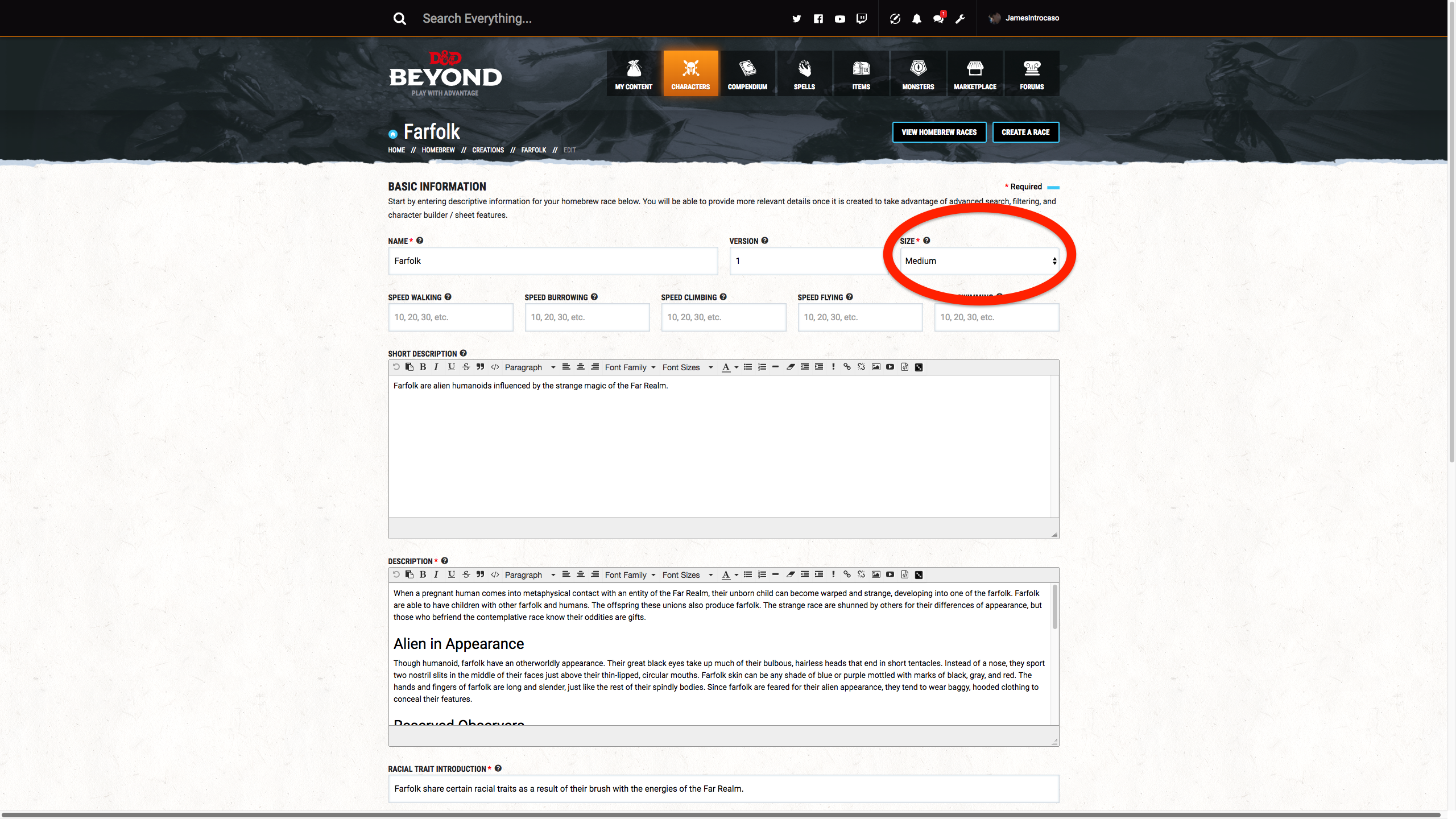This screenshot has height=819, width=1456.
Task: Open text color arrow in Short Description
Action: pyautogui.click(x=737, y=367)
